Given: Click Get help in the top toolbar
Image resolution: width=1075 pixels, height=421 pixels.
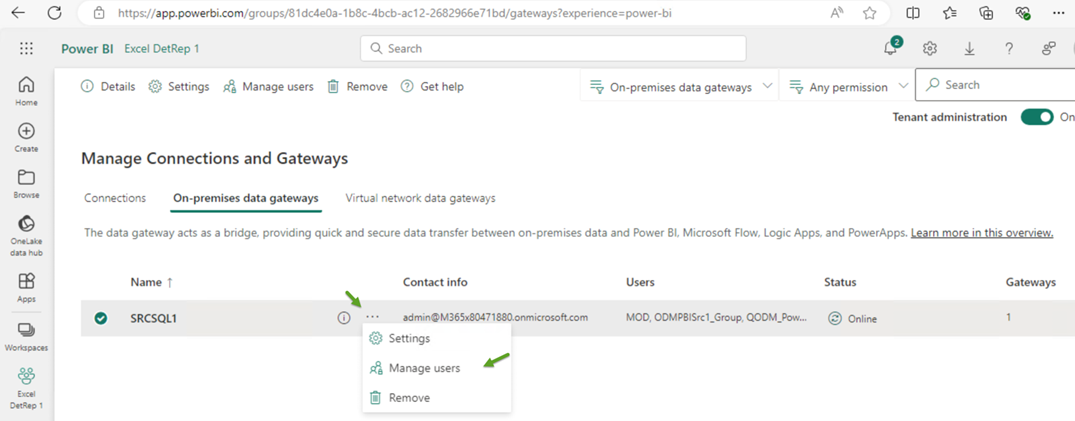Looking at the screenshot, I should coord(432,86).
